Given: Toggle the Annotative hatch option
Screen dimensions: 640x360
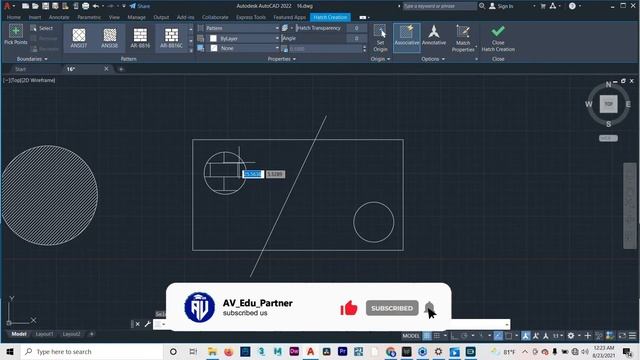Looking at the screenshot, I should click(434, 35).
